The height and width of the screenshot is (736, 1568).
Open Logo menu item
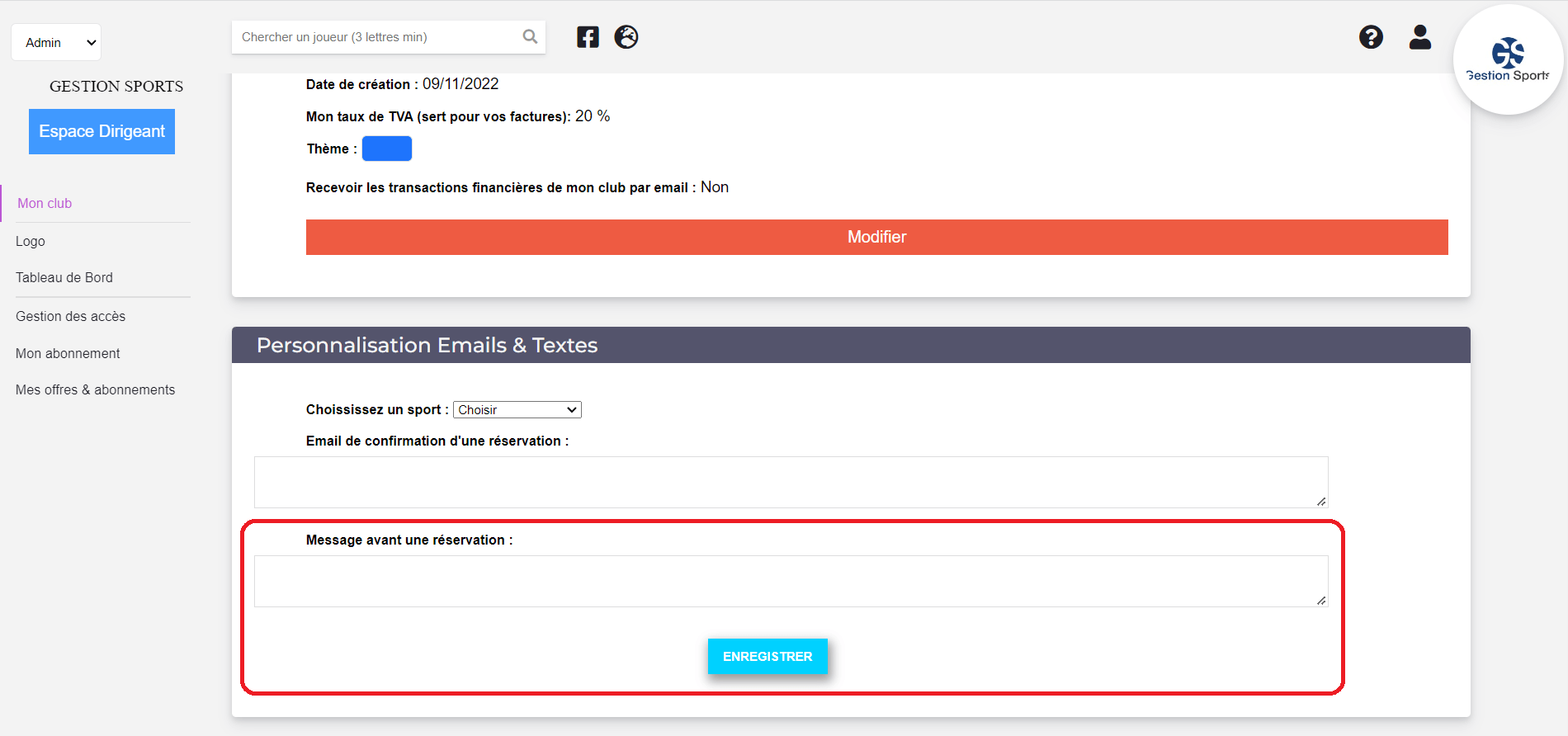coord(31,241)
